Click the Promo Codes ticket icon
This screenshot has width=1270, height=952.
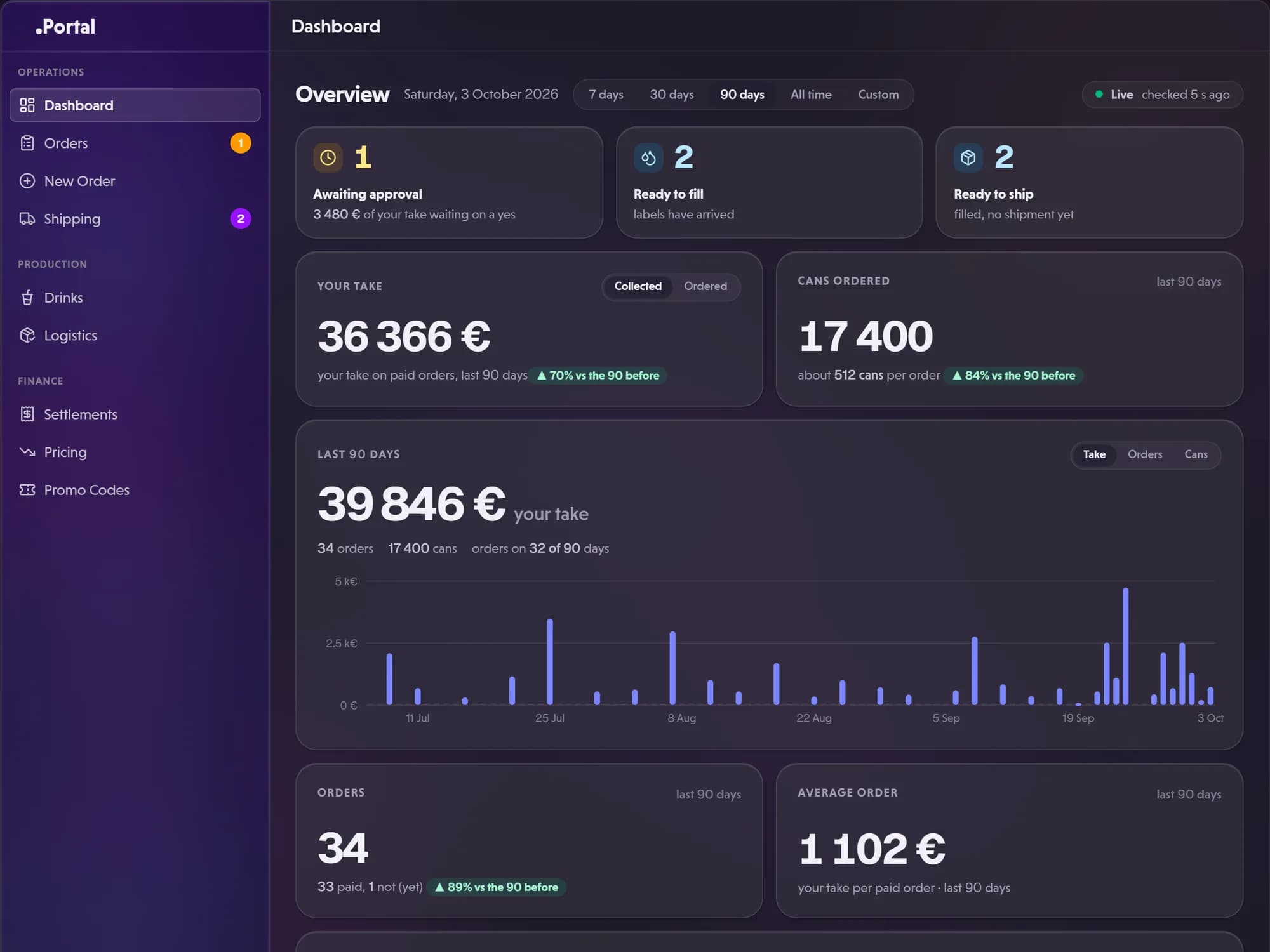(27, 490)
